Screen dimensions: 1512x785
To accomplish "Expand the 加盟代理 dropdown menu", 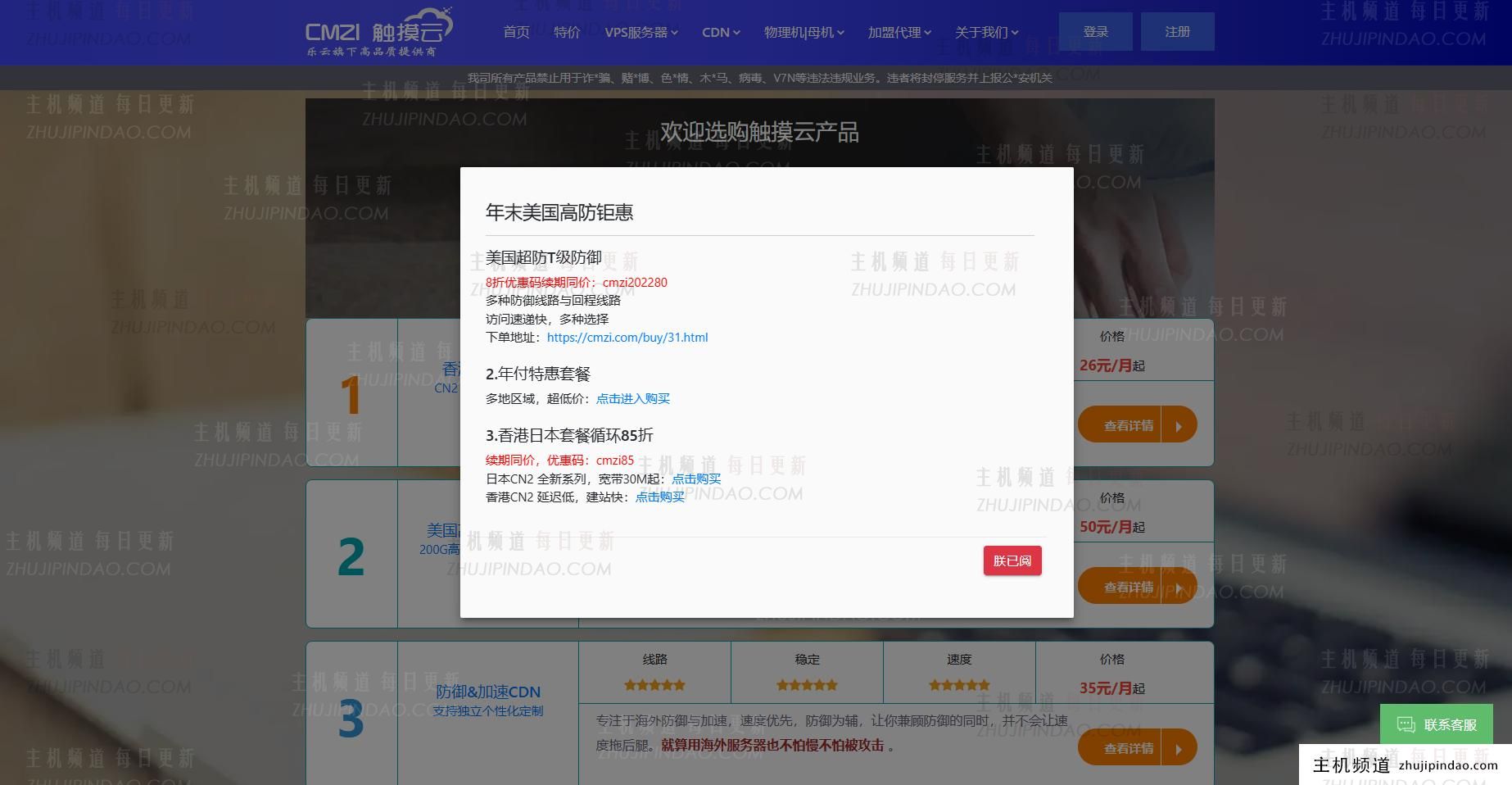I will pos(899,32).
